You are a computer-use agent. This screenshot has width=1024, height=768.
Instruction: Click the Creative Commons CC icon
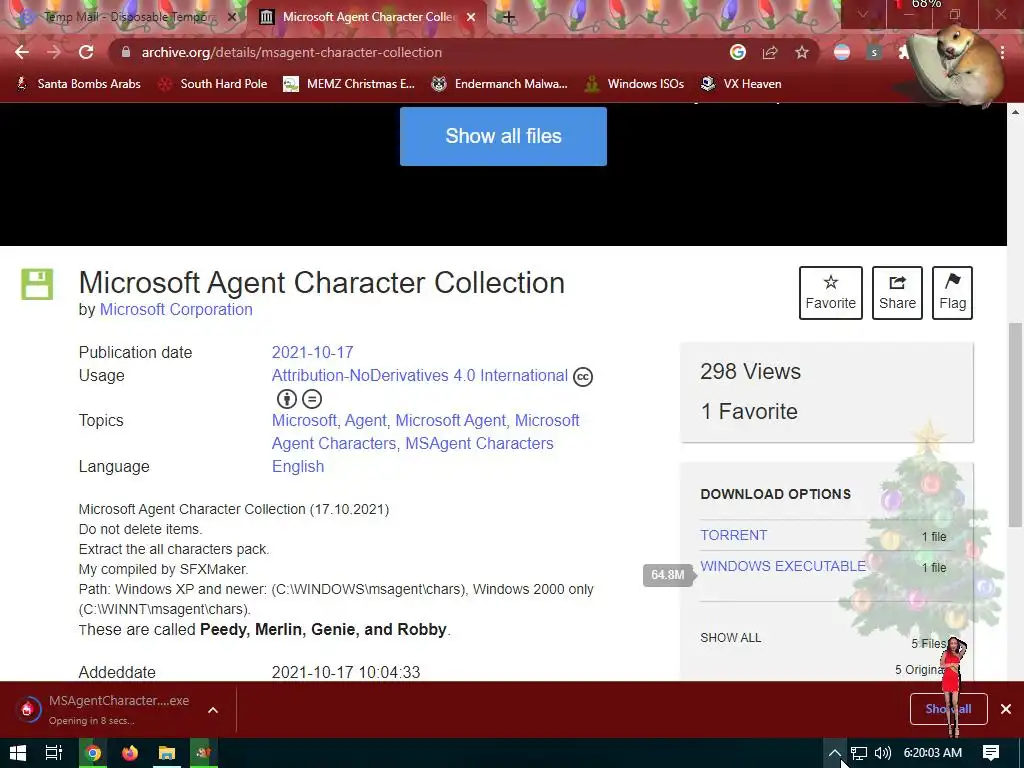pos(583,377)
